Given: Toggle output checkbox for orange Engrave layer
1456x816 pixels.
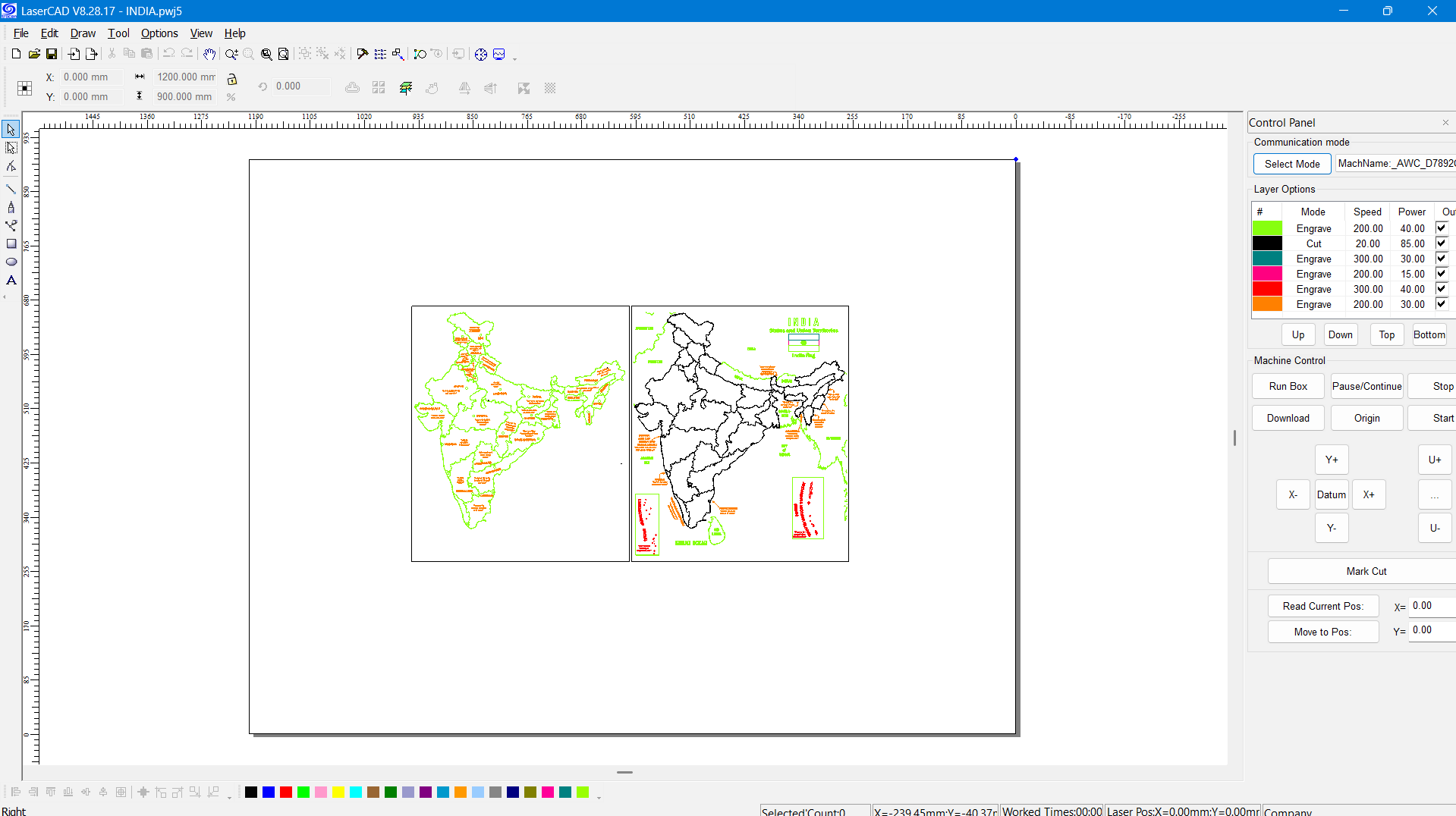Looking at the screenshot, I should pos(1442,304).
